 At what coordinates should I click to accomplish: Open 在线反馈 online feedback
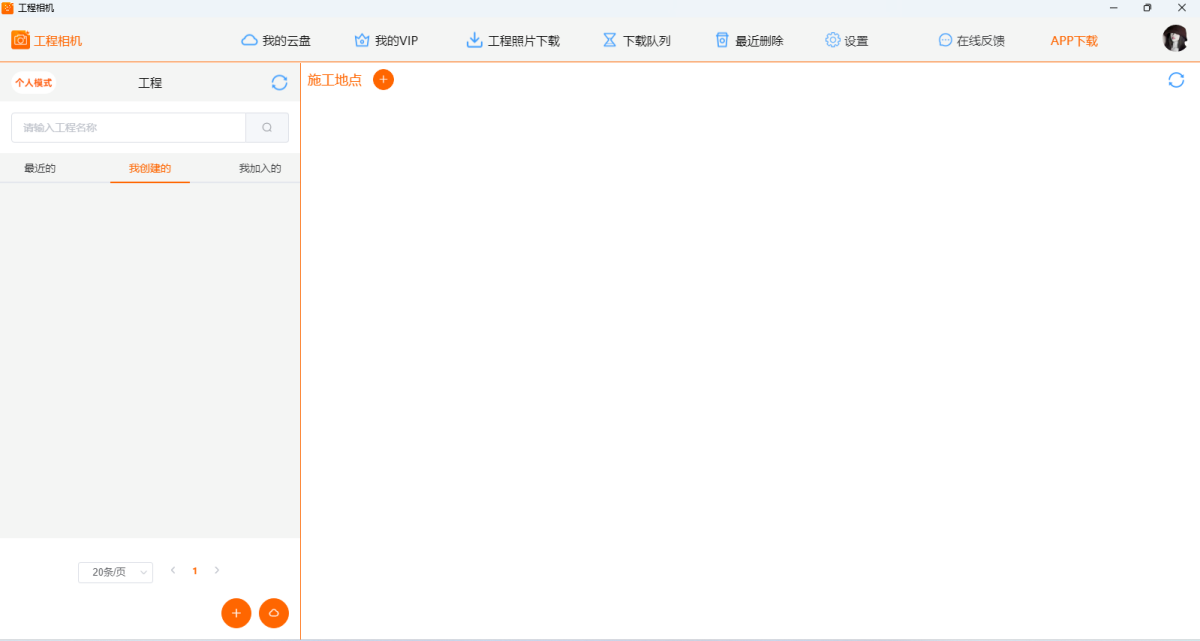click(x=971, y=41)
